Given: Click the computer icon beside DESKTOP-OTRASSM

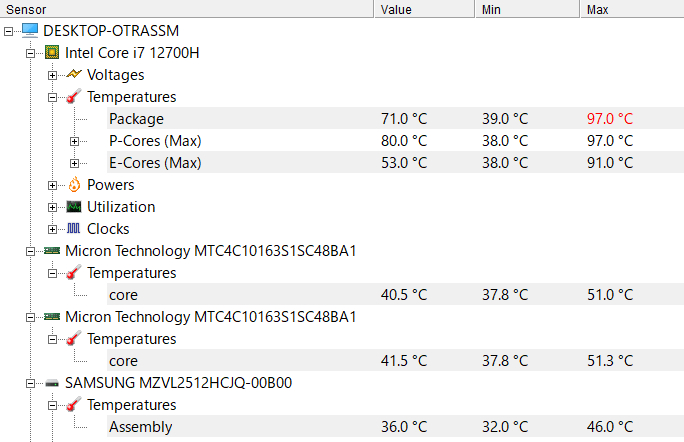Looking at the screenshot, I should pyautogui.click(x=30, y=30).
